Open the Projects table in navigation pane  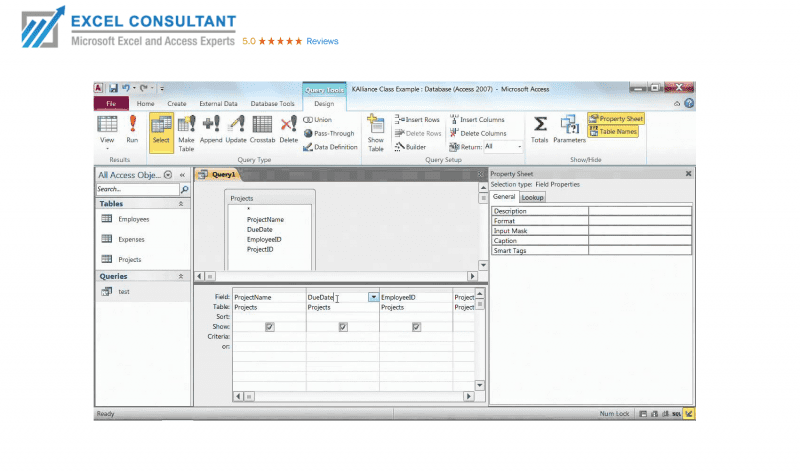click(x=130, y=260)
